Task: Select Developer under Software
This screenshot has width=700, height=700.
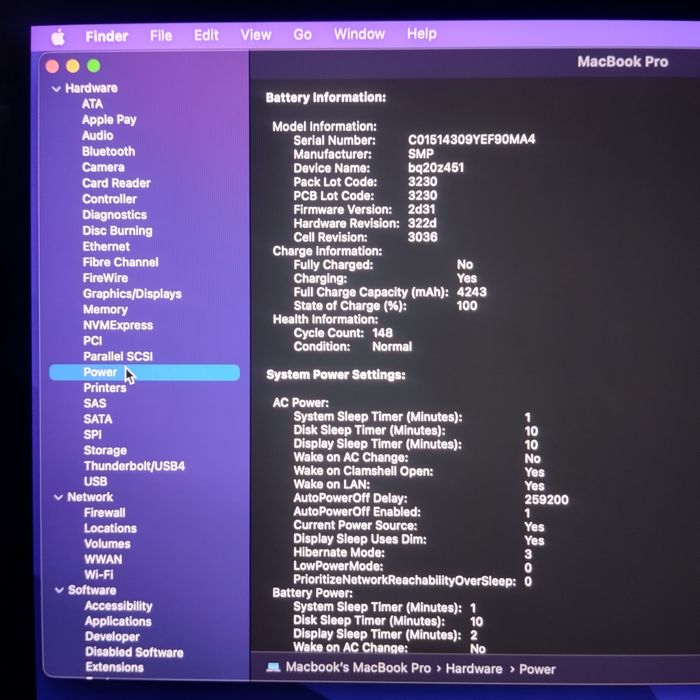Action: pyautogui.click(x=112, y=637)
